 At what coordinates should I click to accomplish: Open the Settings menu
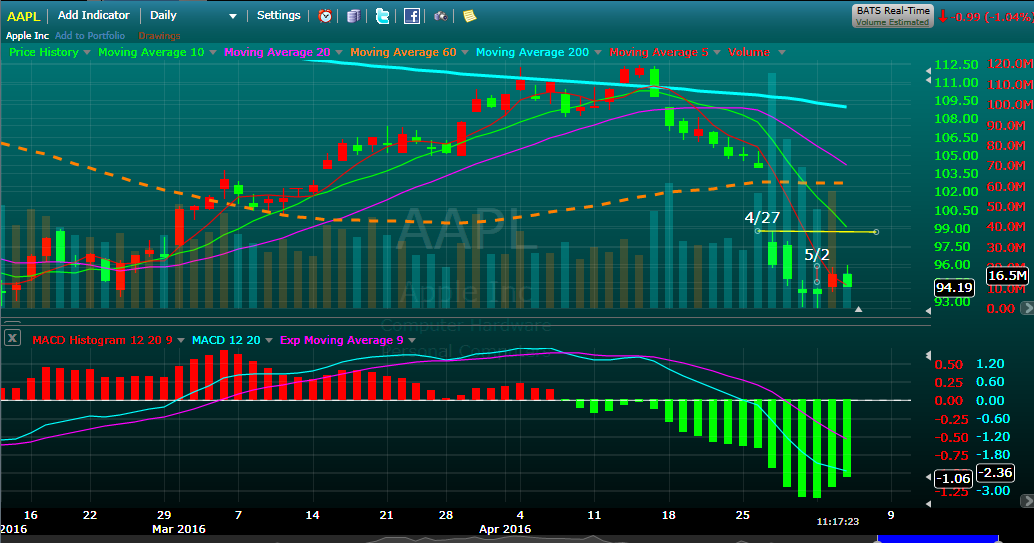(x=278, y=16)
